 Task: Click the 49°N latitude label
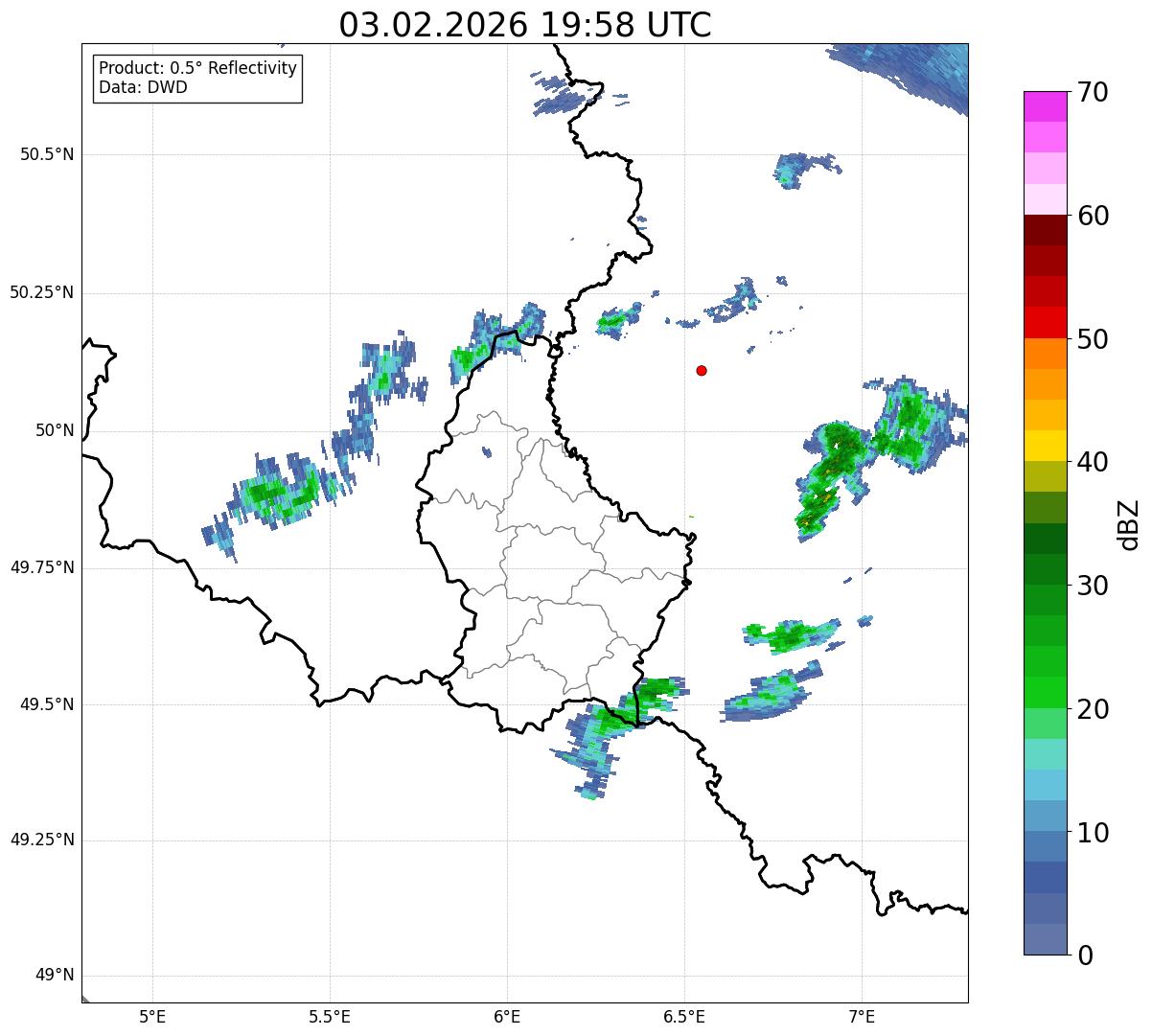(55, 976)
